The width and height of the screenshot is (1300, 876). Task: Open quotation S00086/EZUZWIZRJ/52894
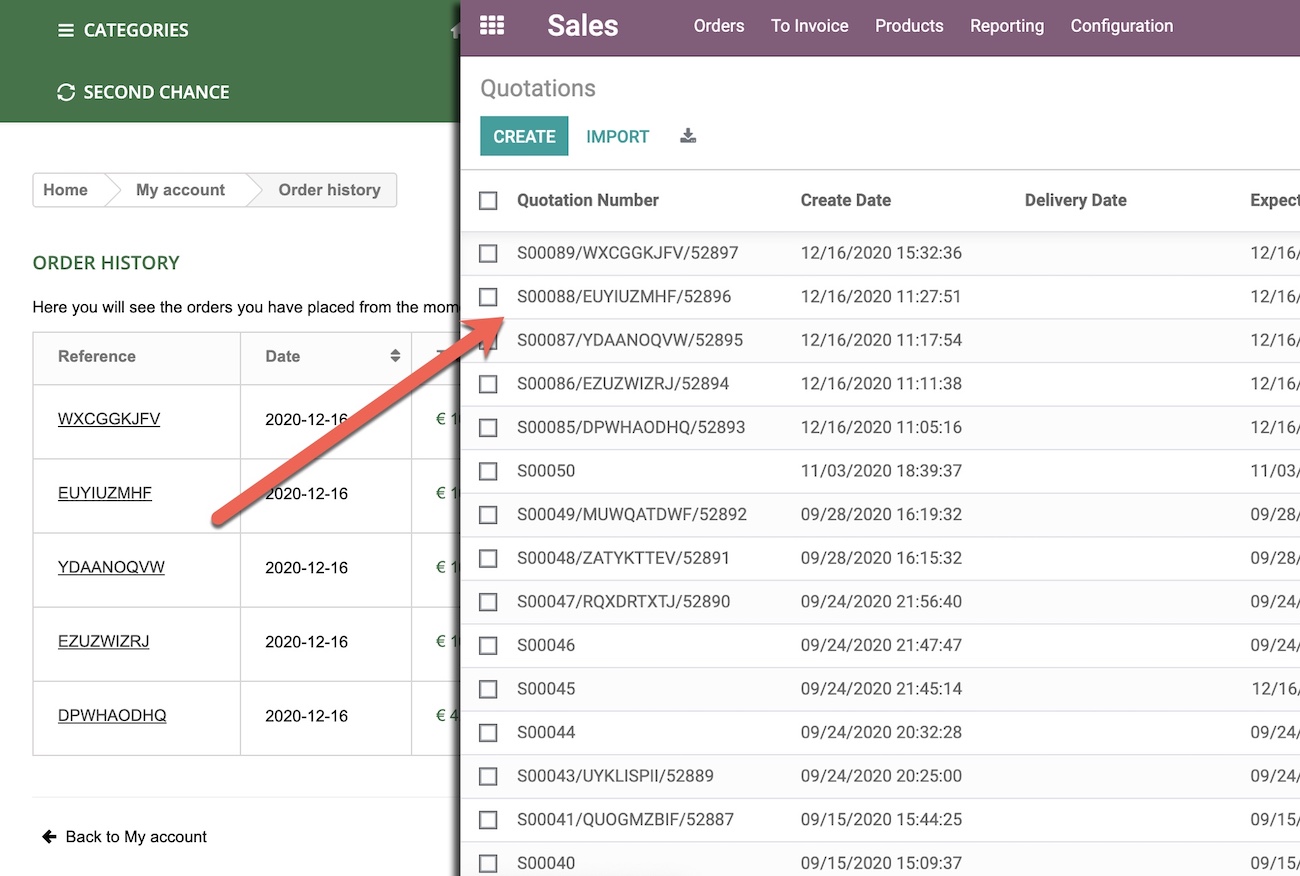[x=623, y=383]
